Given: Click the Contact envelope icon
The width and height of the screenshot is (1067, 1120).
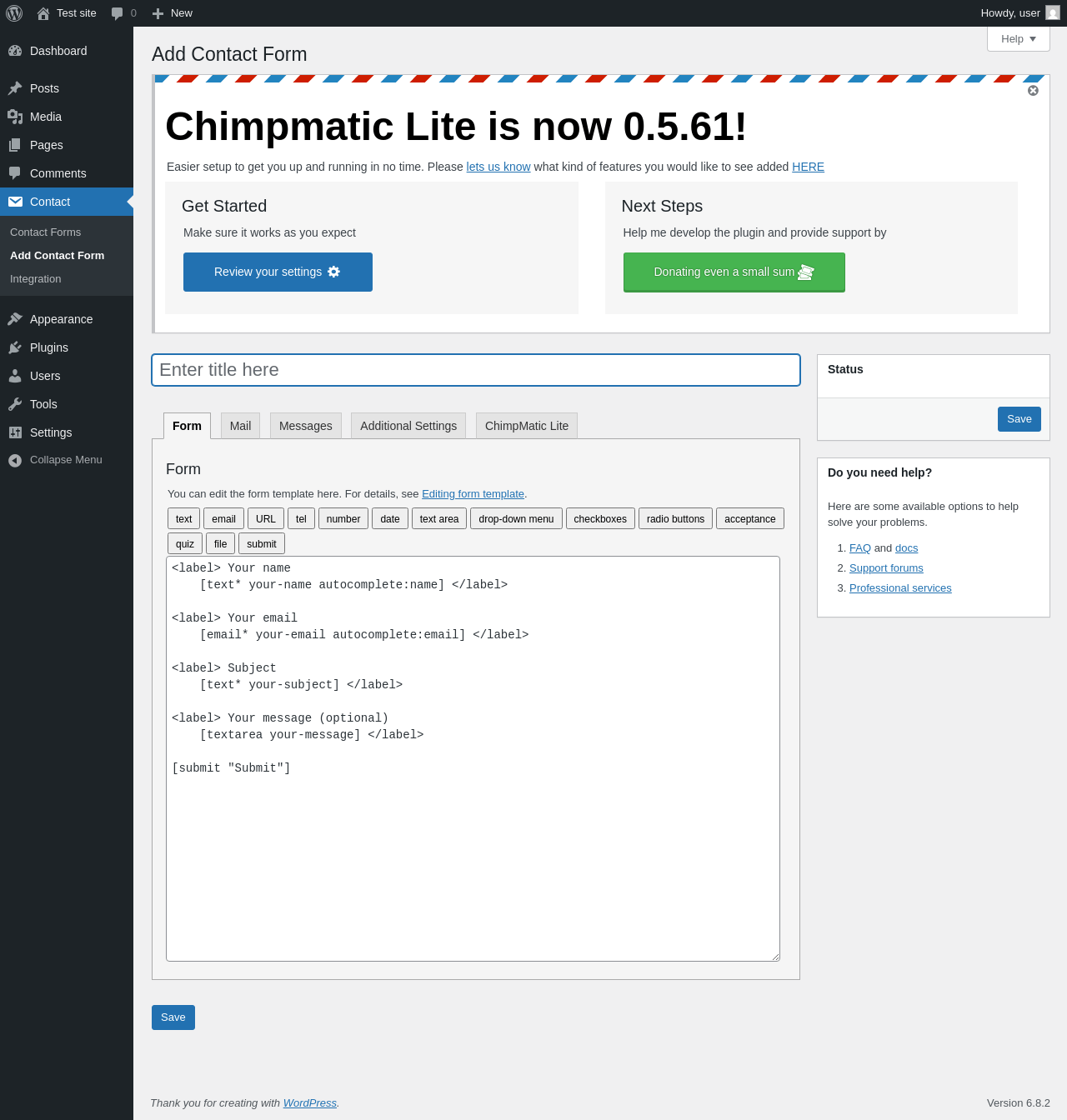Looking at the screenshot, I should (15, 202).
